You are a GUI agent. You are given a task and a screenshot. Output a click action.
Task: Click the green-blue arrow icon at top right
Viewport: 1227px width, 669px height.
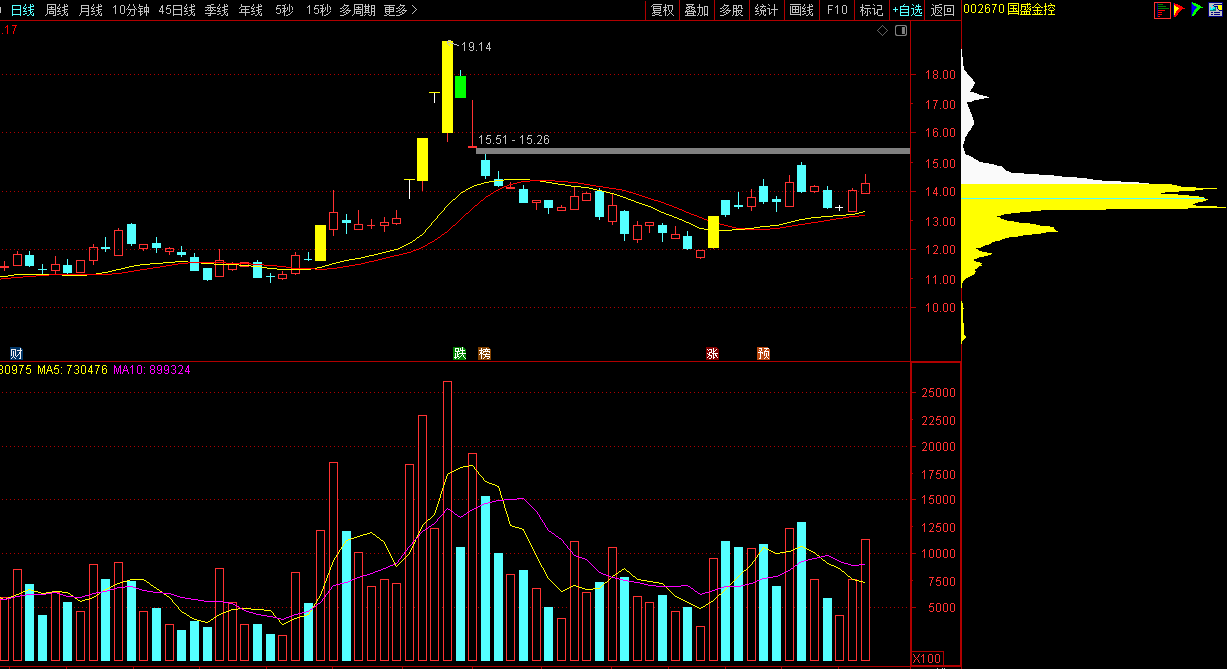pyautogui.click(x=1196, y=10)
